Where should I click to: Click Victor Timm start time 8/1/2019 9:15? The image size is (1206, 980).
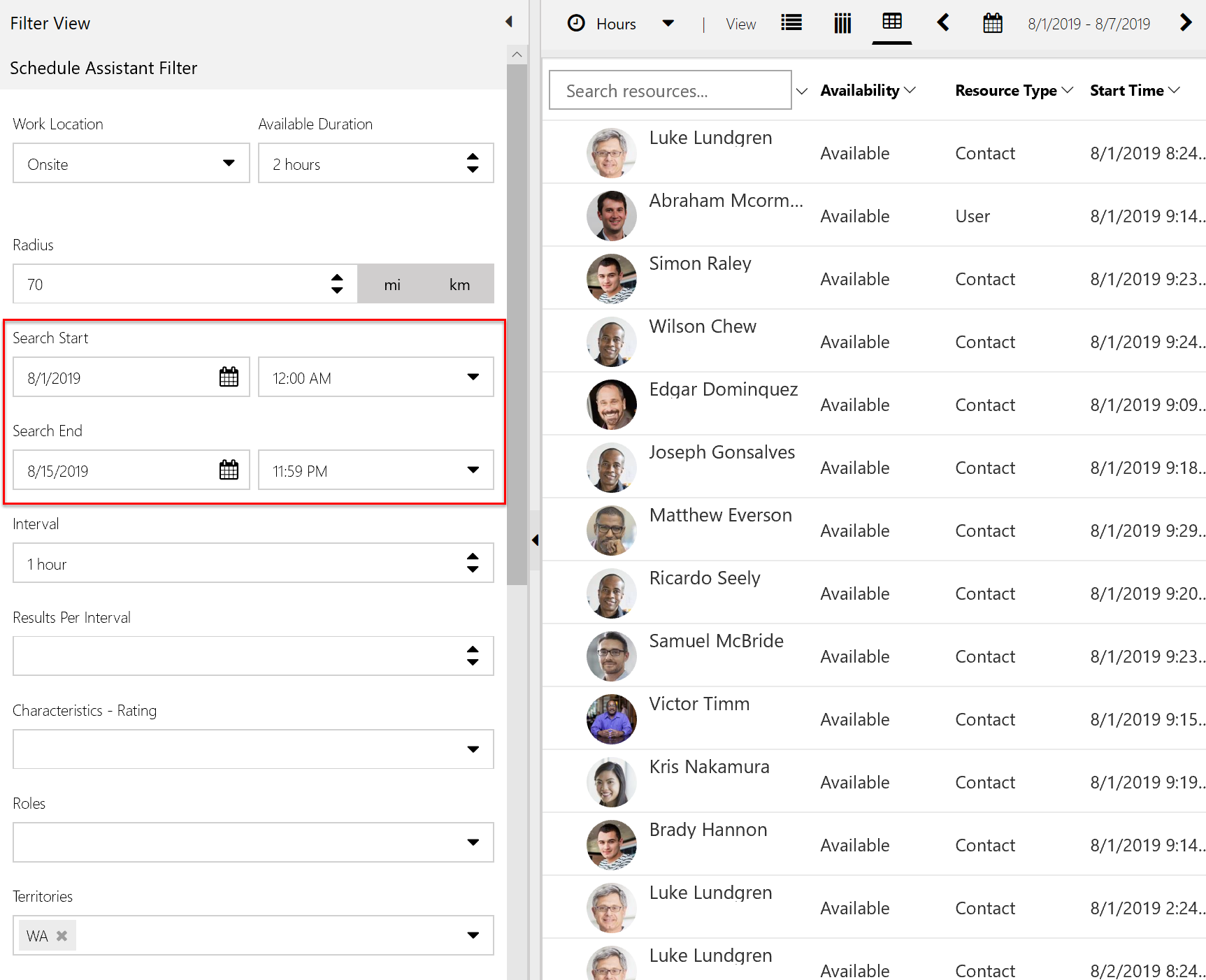(x=1147, y=719)
